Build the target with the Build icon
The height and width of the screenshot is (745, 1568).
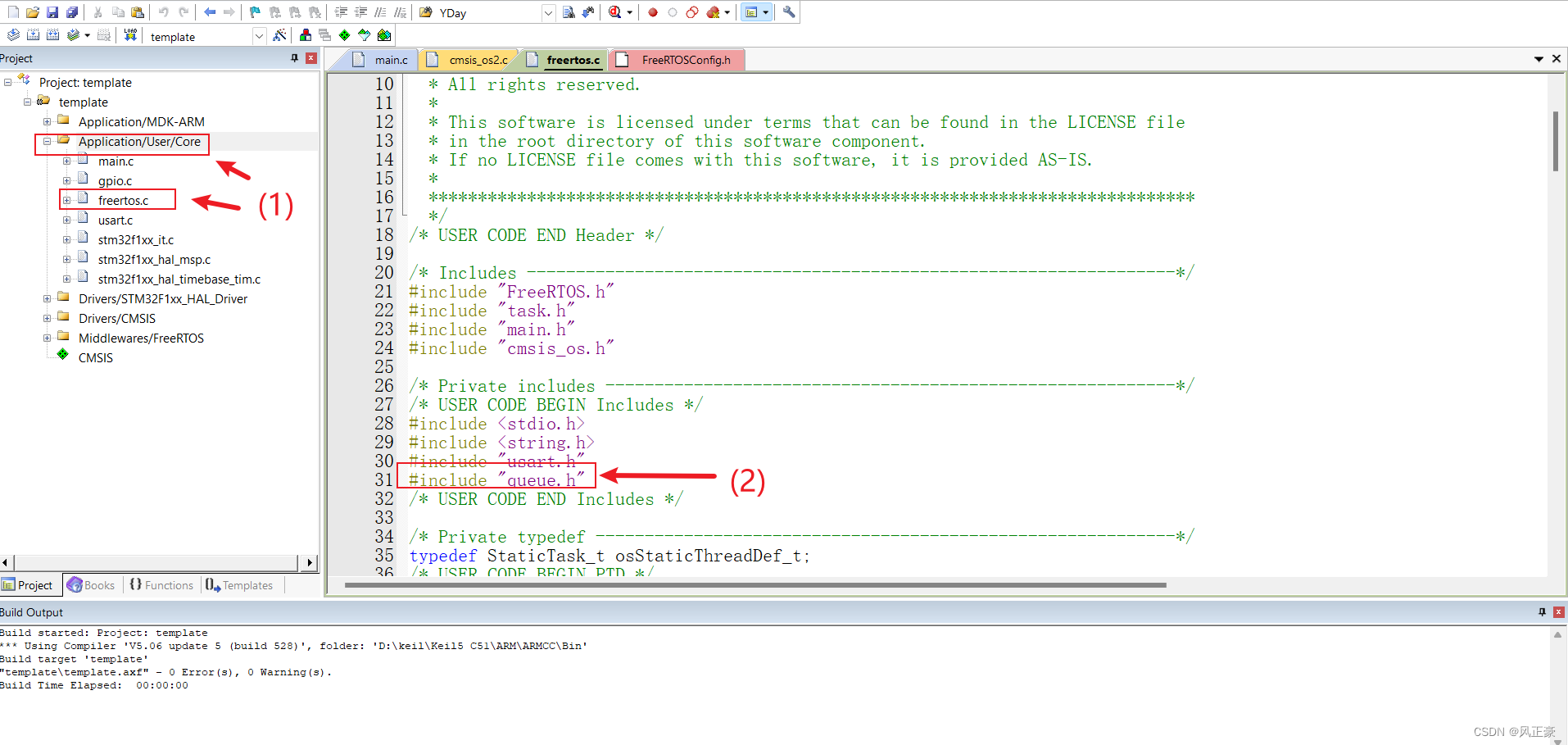[33, 35]
